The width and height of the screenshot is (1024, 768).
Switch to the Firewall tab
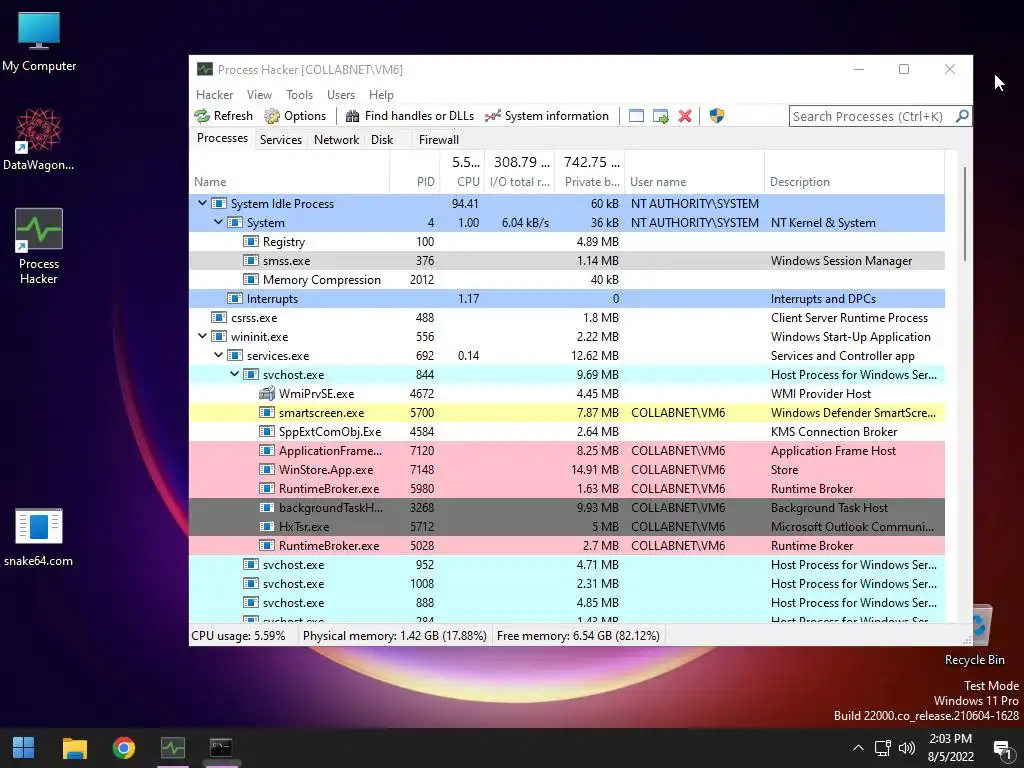tap(439, 140)
